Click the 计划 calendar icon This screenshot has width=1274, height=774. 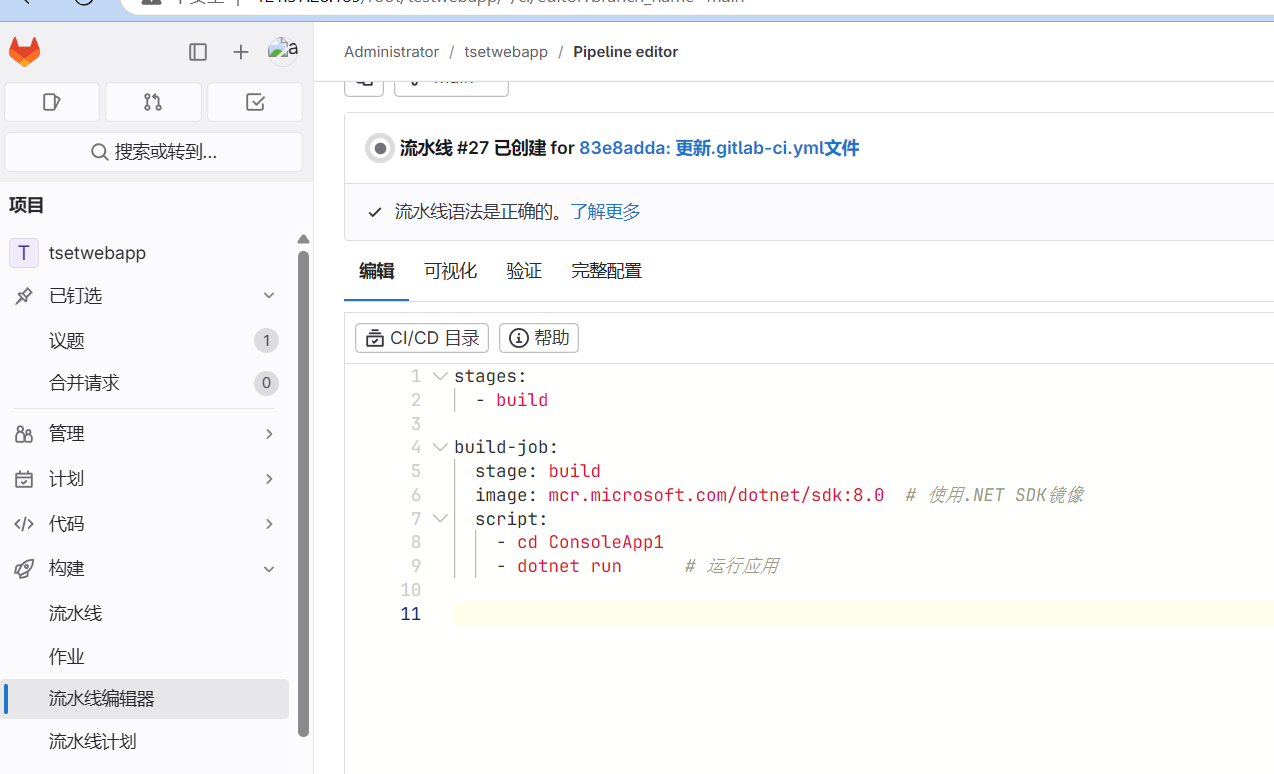[x=24, y=479]
